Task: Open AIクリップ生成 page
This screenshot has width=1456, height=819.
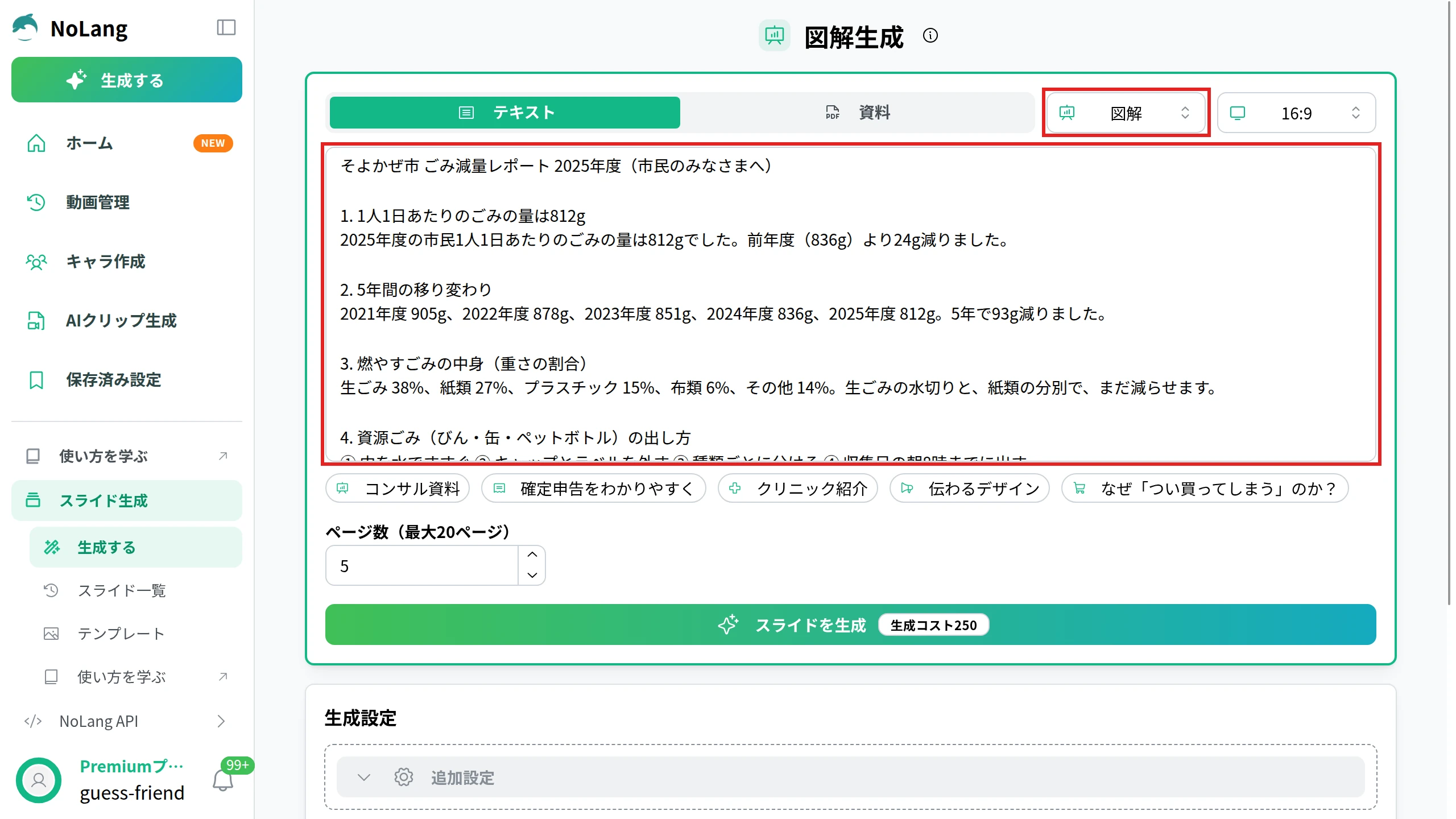Action: point(127,320)
